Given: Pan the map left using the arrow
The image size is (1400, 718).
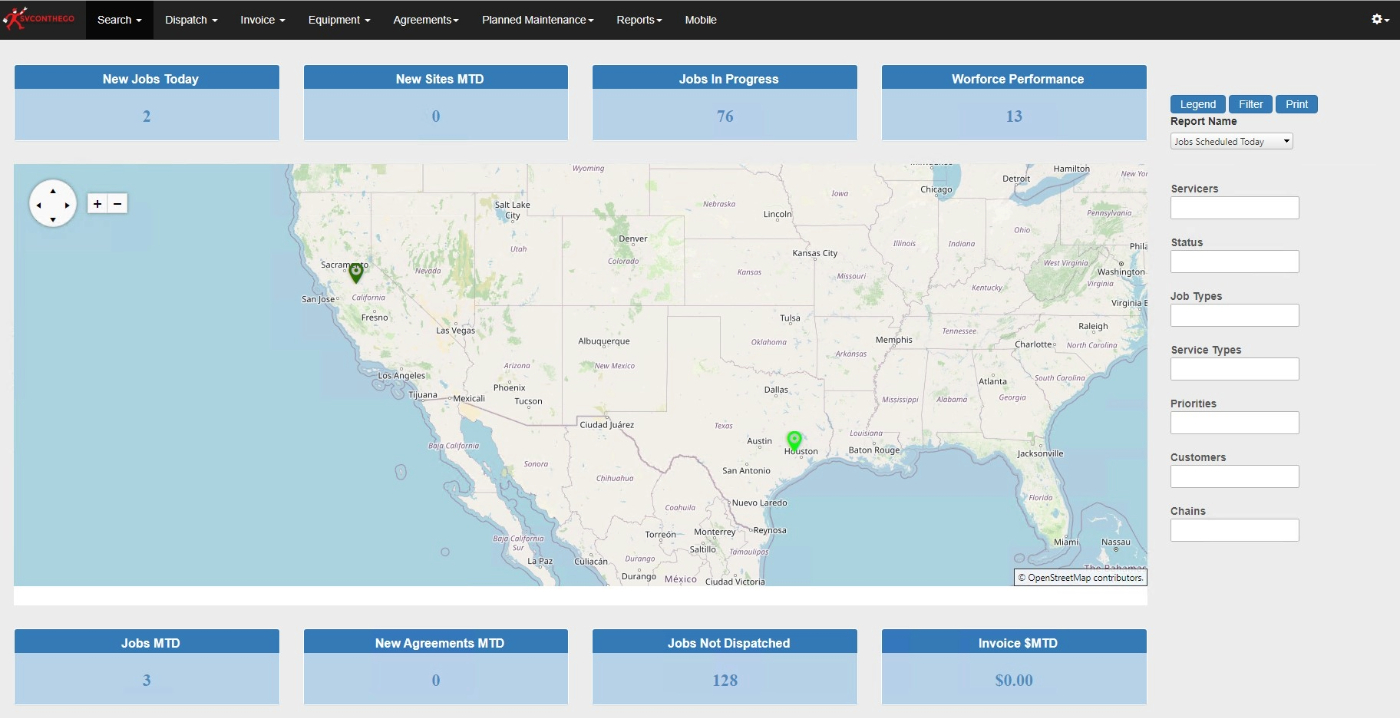Looking at the screenshot, I should click(39, 205).
